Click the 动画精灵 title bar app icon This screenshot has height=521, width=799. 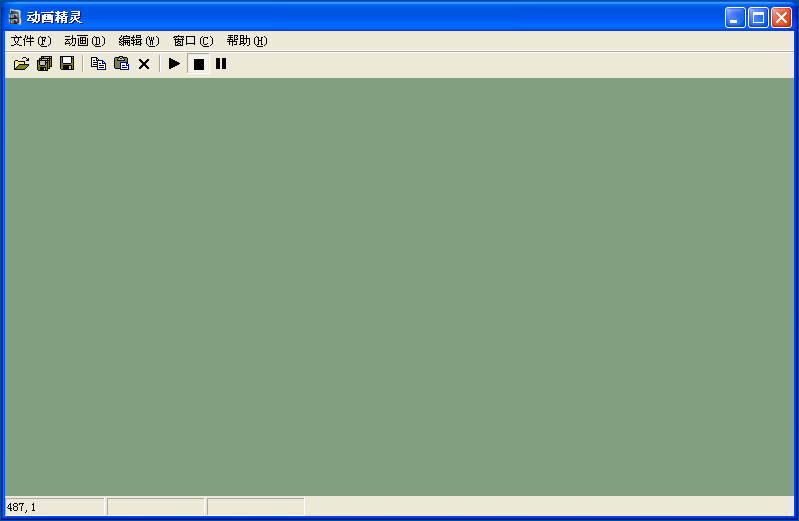coord(15,17)
